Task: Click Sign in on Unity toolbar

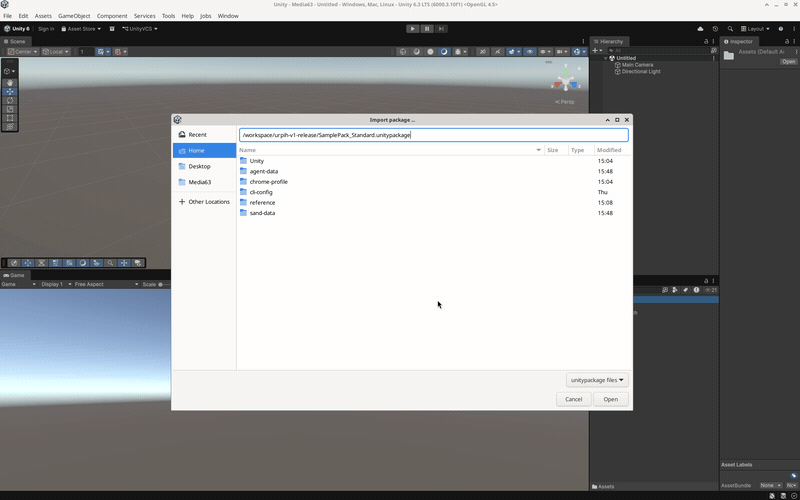Action: click(46, 29)
